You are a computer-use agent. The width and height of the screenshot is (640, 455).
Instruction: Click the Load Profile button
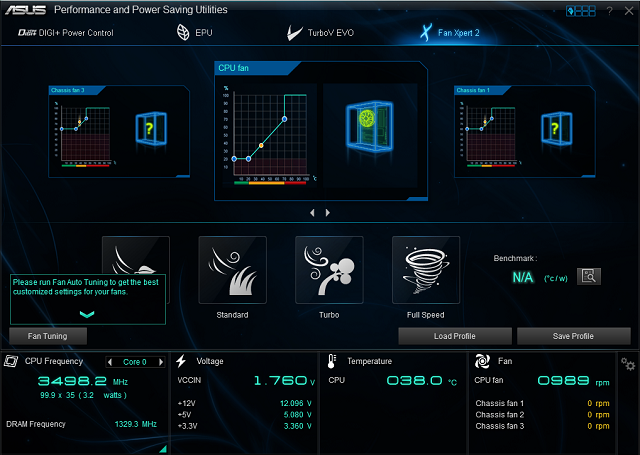[x=455, y=336]
